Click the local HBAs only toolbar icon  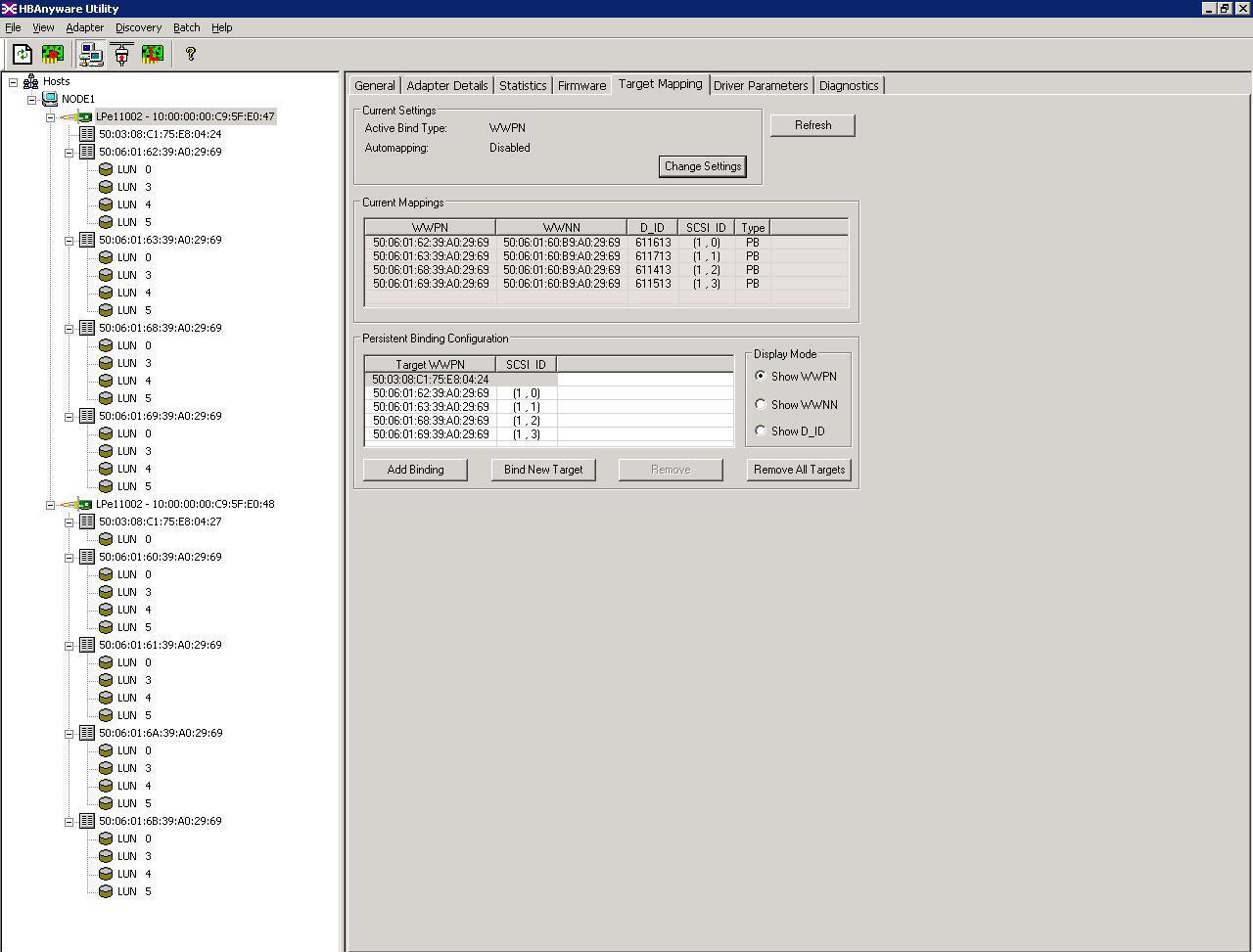point(152,55)
